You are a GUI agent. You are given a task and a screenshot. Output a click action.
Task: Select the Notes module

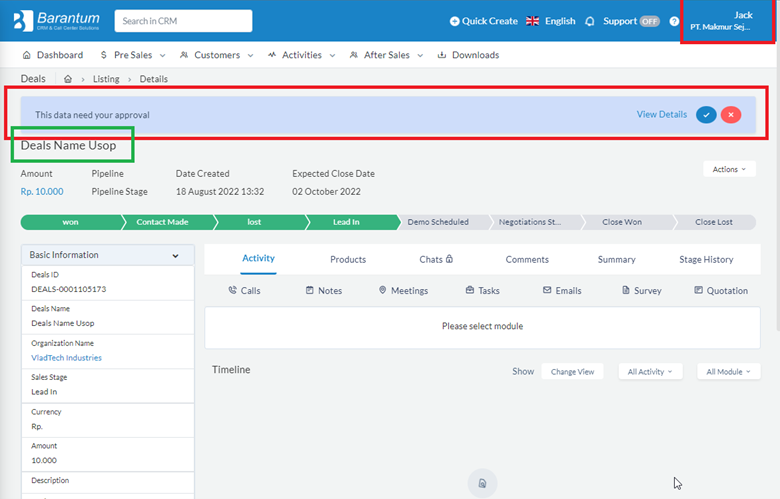[x=324, y=291]
